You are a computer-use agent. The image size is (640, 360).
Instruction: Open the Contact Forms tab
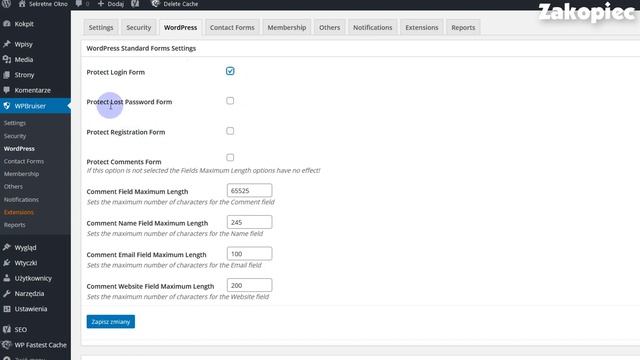click(232, 27)
